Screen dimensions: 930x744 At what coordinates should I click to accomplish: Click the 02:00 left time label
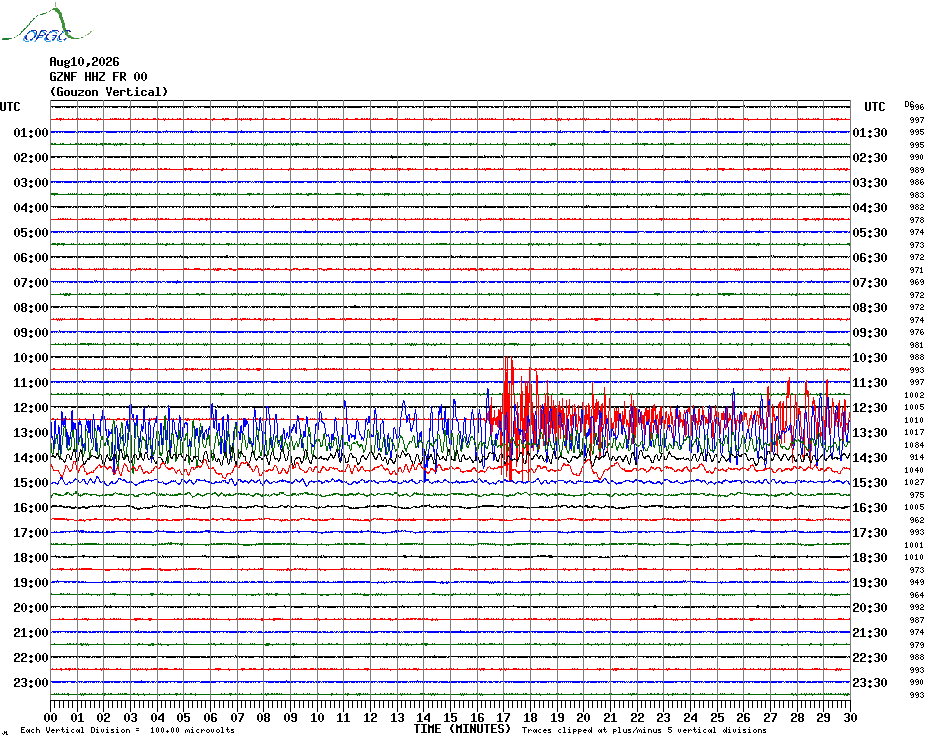coord(31,157)
